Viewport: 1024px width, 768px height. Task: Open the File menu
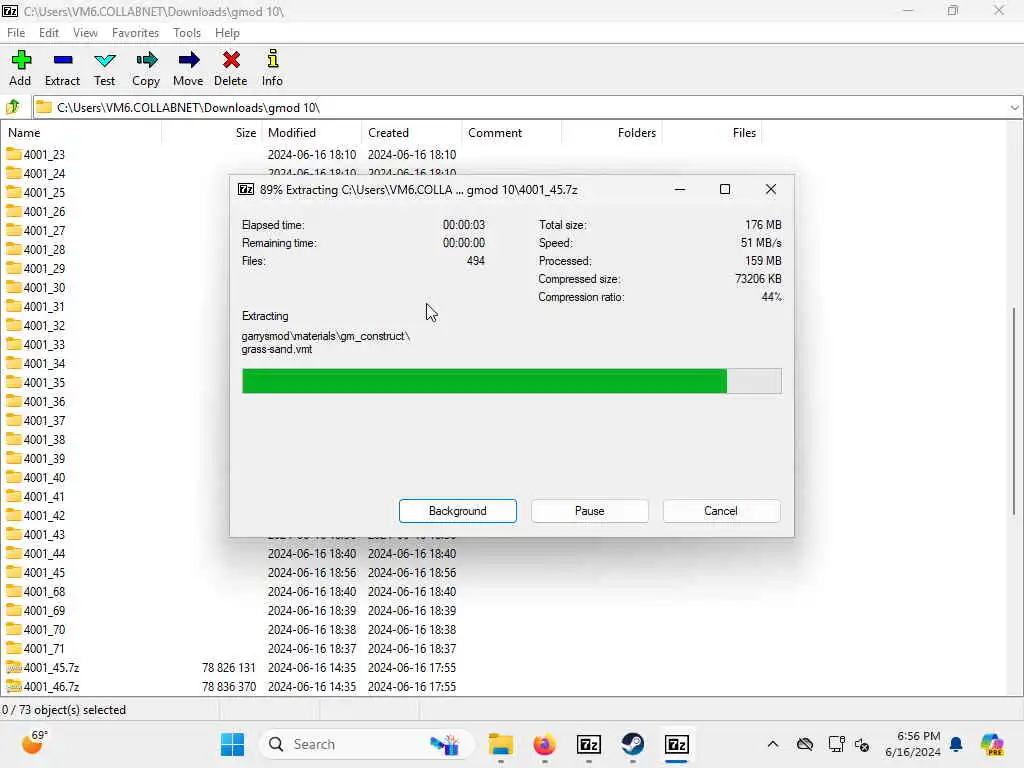tap(16, 33)
